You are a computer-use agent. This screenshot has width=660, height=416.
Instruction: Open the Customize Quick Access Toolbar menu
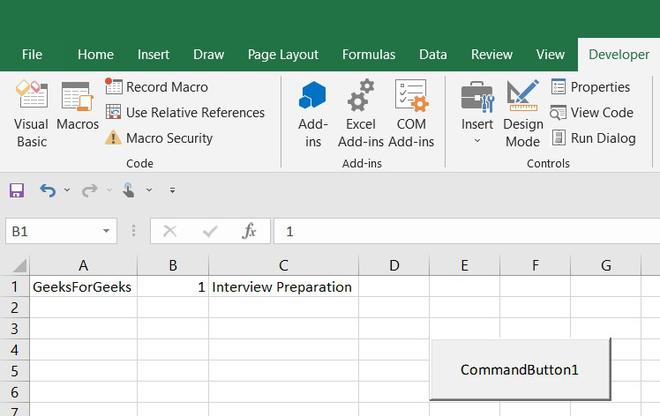172,190
